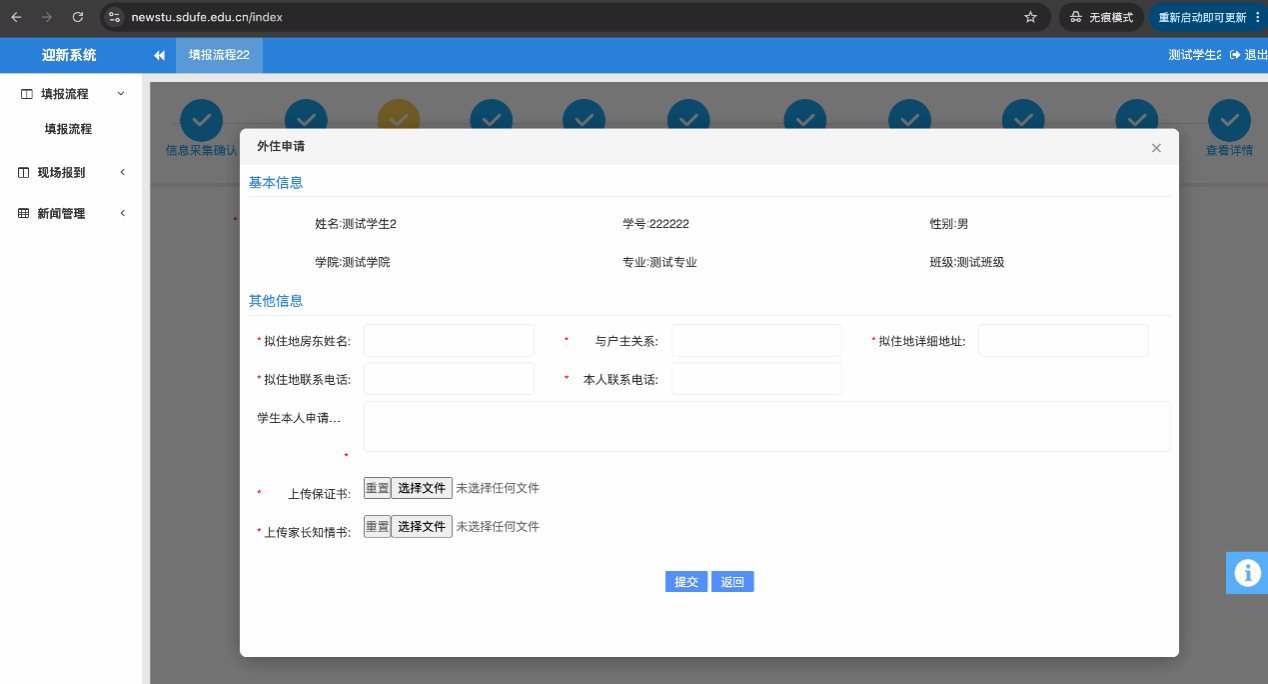This screenshot has height=684, width=1268.
Task: Click the 测试学生2 user name in header
Action: tap(1195, 55)
